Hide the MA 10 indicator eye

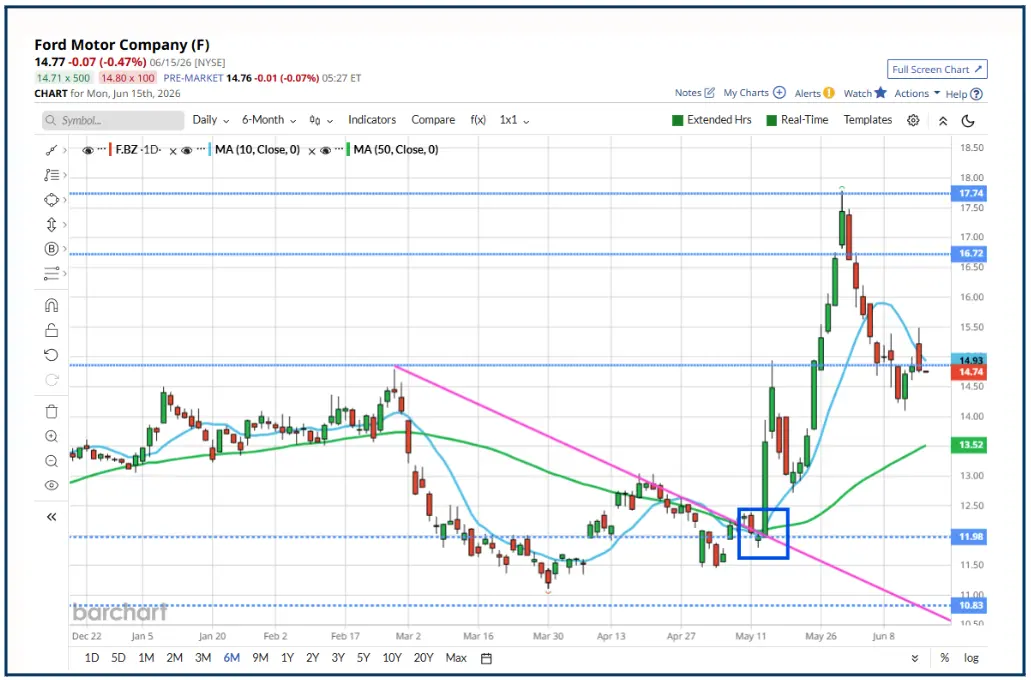click(x=187, y=151)
